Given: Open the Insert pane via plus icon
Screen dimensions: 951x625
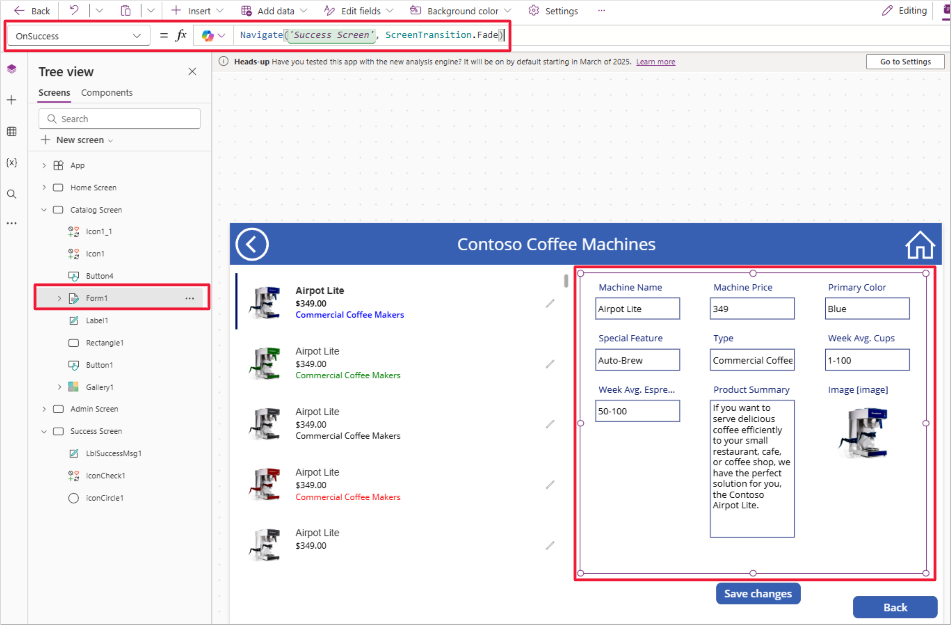Looking at the screenshot, I should [12, 99].
